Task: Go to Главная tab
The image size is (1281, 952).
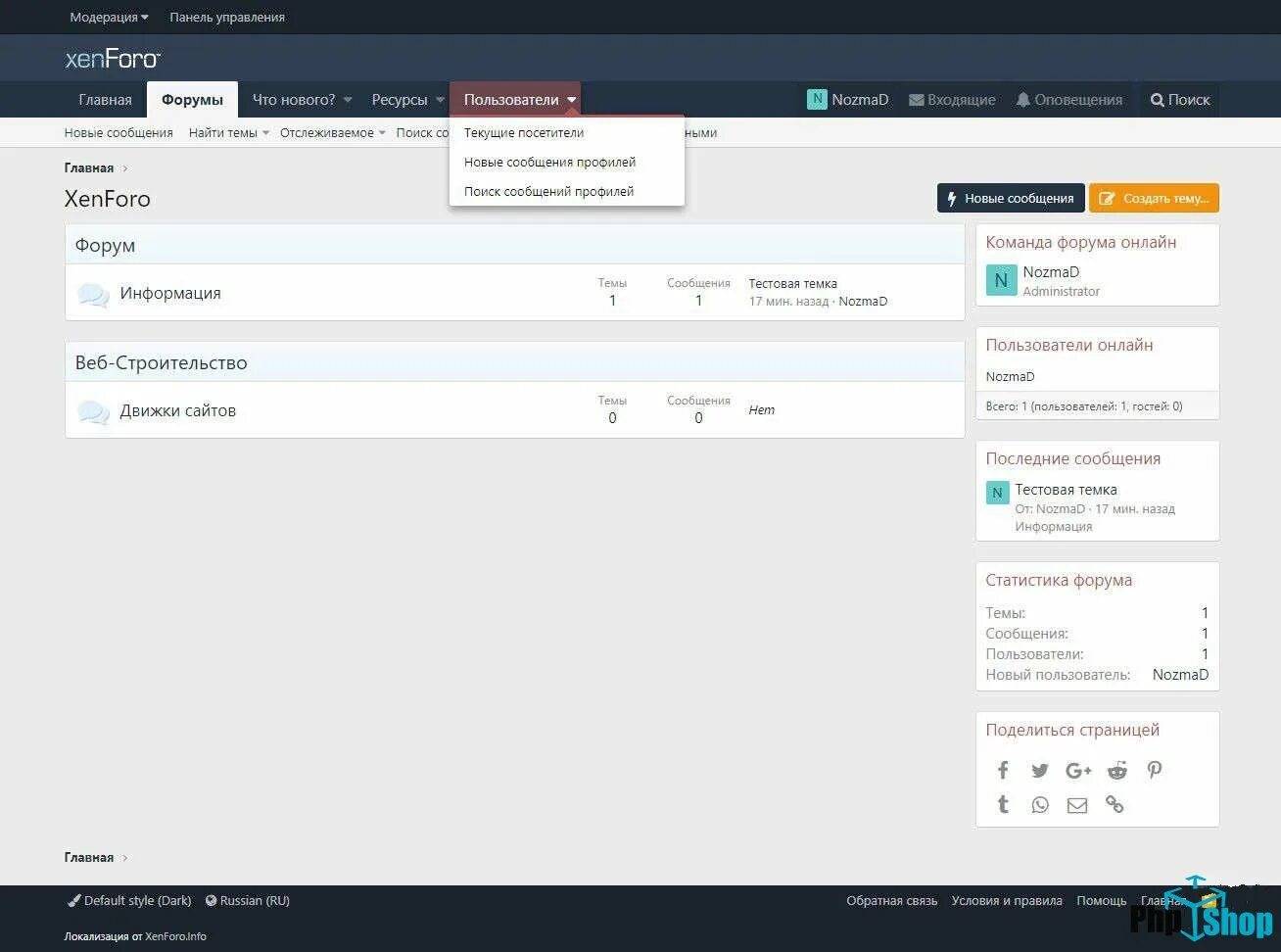Action: click(x=105, y=100)
